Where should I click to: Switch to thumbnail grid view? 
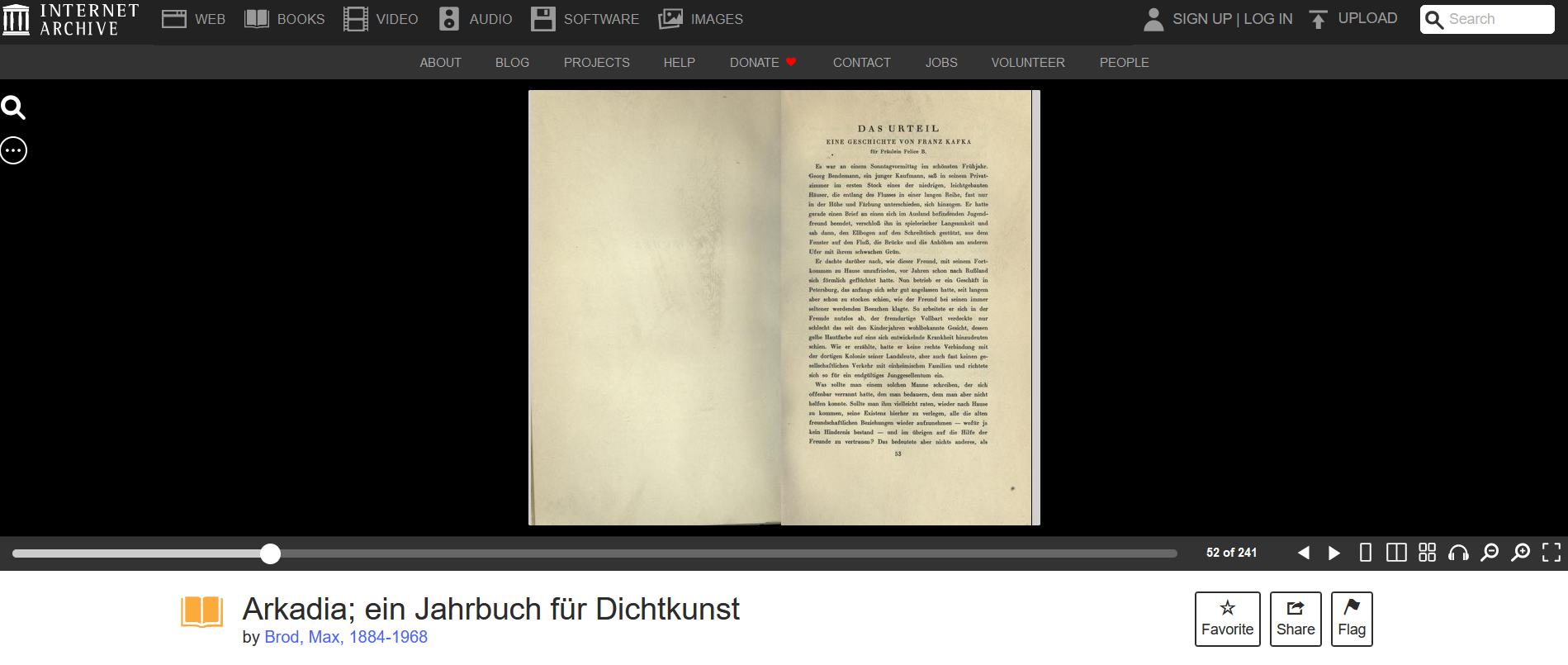pyautogui.click(x=1427, y=553)
